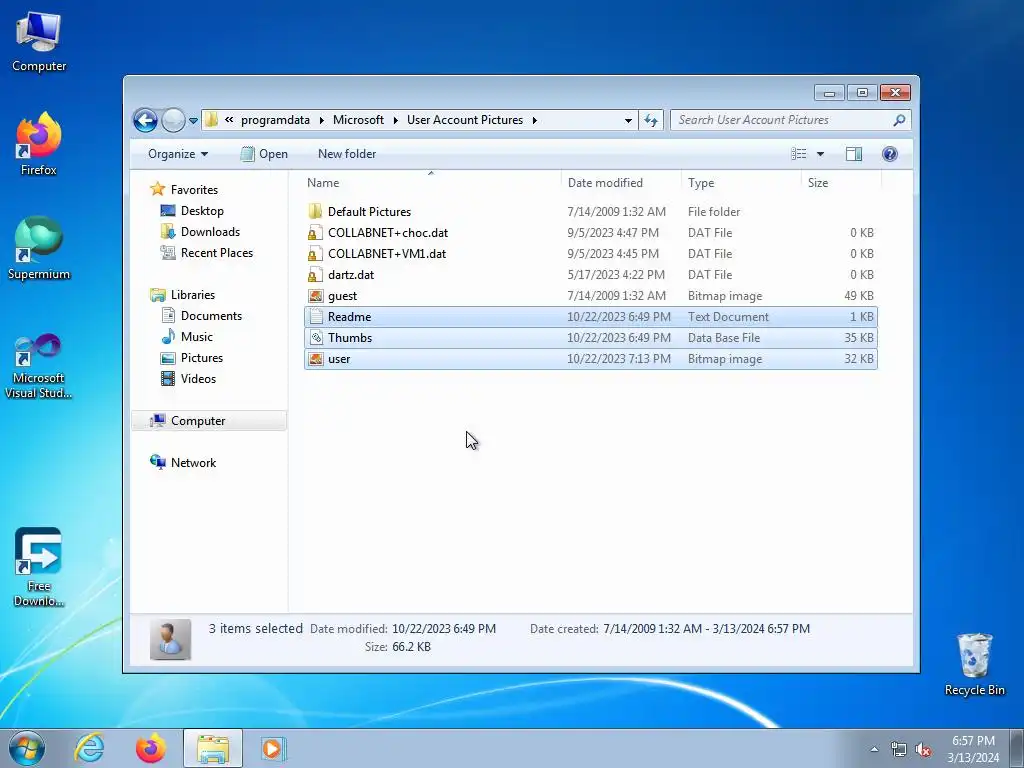Screen dimensions: 1024x768
Task: Select the Readme text document icon
Action: [x=315, y=317]
